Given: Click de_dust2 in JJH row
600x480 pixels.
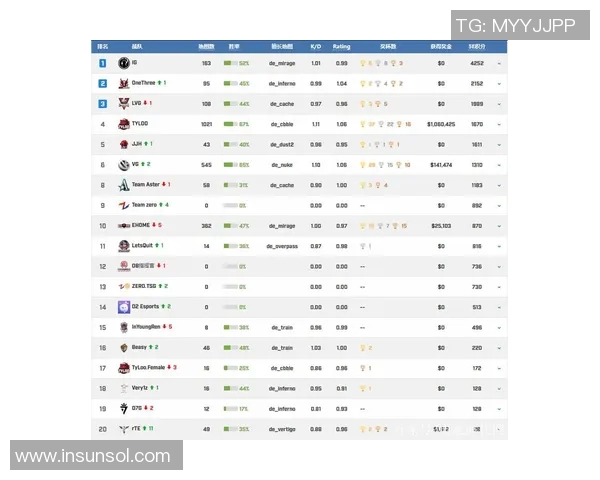Looking at the screenshot, I should tap(282, 145).
